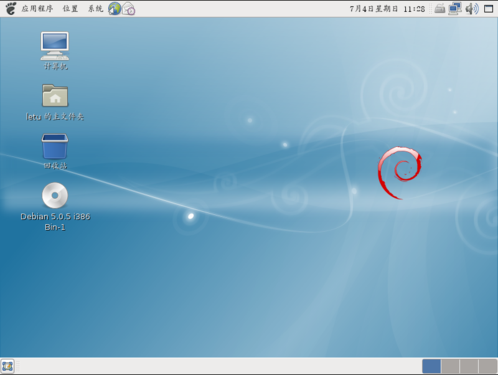
Task: Launch the Evolution mail icon
Action: pyautogui.click(x=129, y=9)
